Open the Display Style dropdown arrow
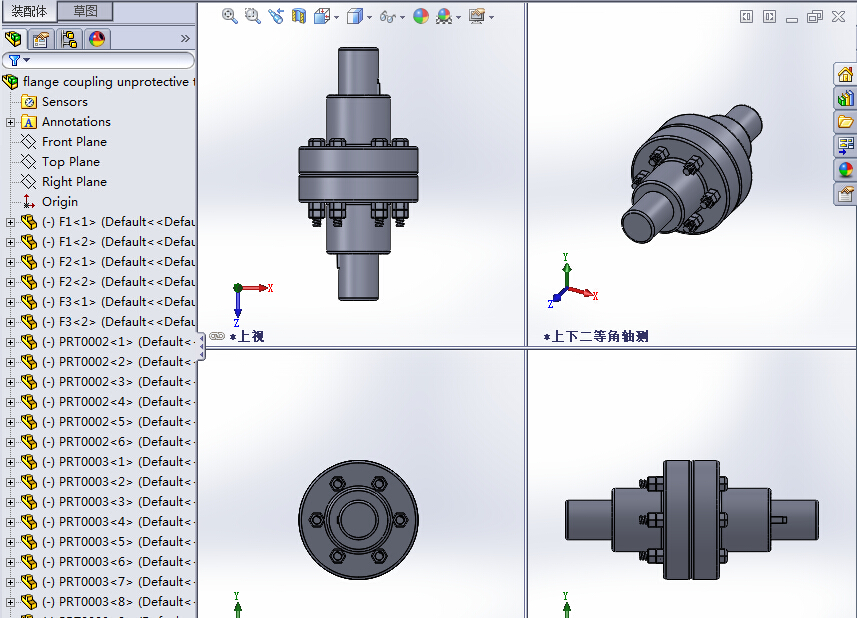 click(x=369, y=17)
